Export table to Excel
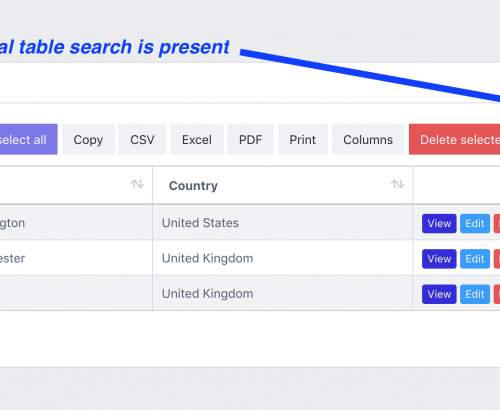 pyautogui.click(x=197, y=139)
